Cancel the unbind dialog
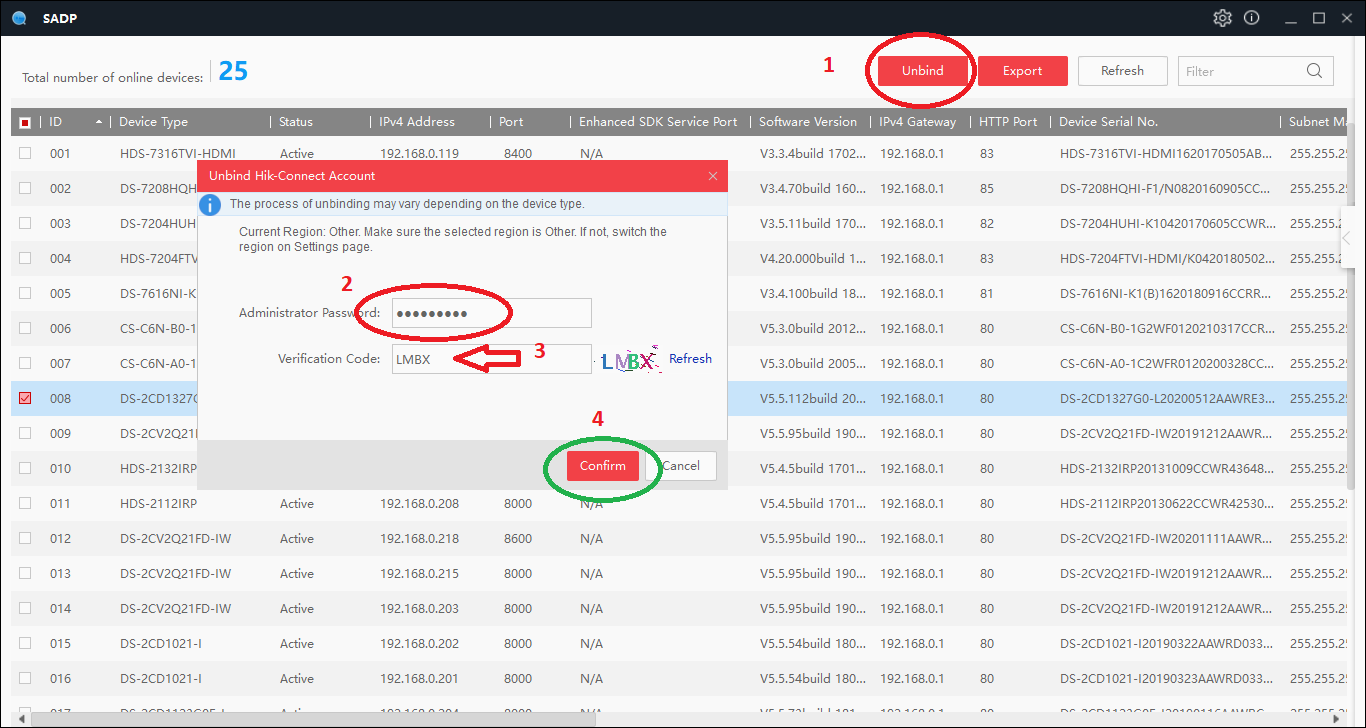 tap(681, 466)
